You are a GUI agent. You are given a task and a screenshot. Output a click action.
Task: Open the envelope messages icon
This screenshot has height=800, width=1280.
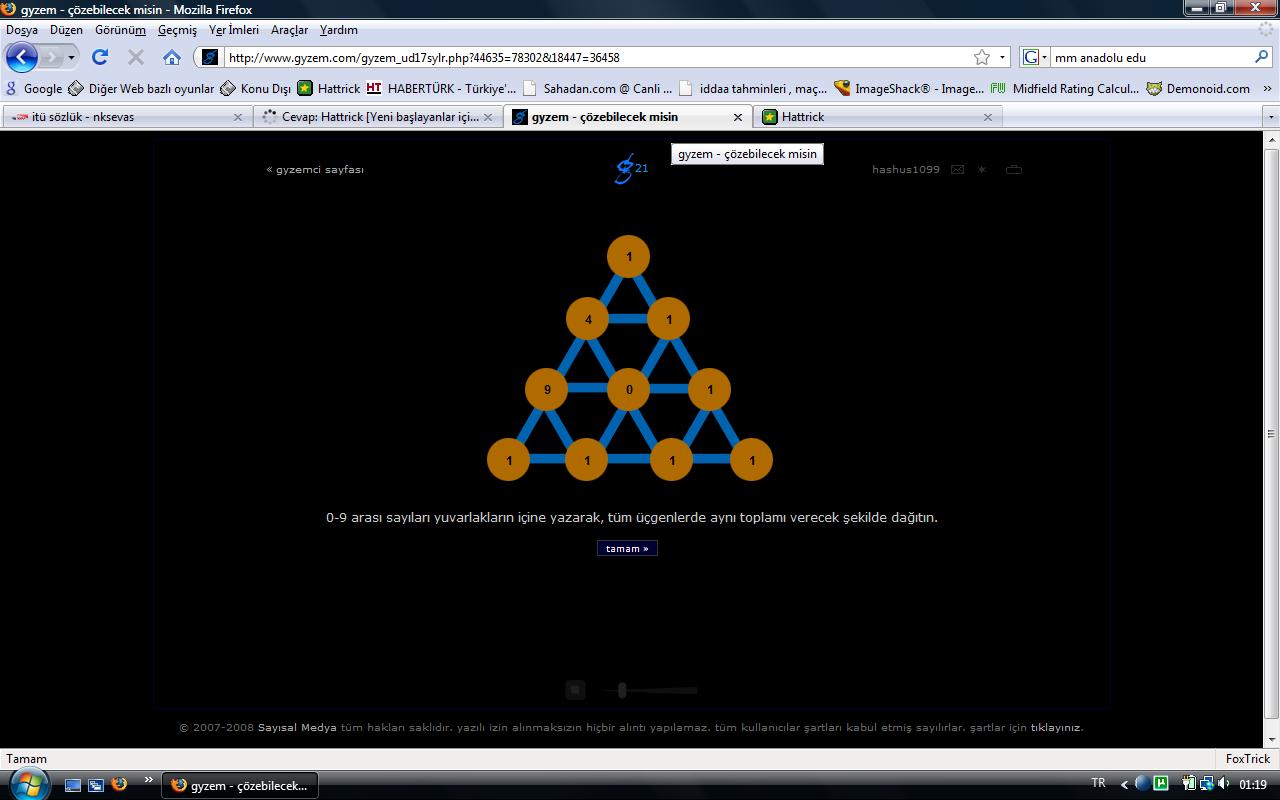pyautogui.click(x=957, y=169)
